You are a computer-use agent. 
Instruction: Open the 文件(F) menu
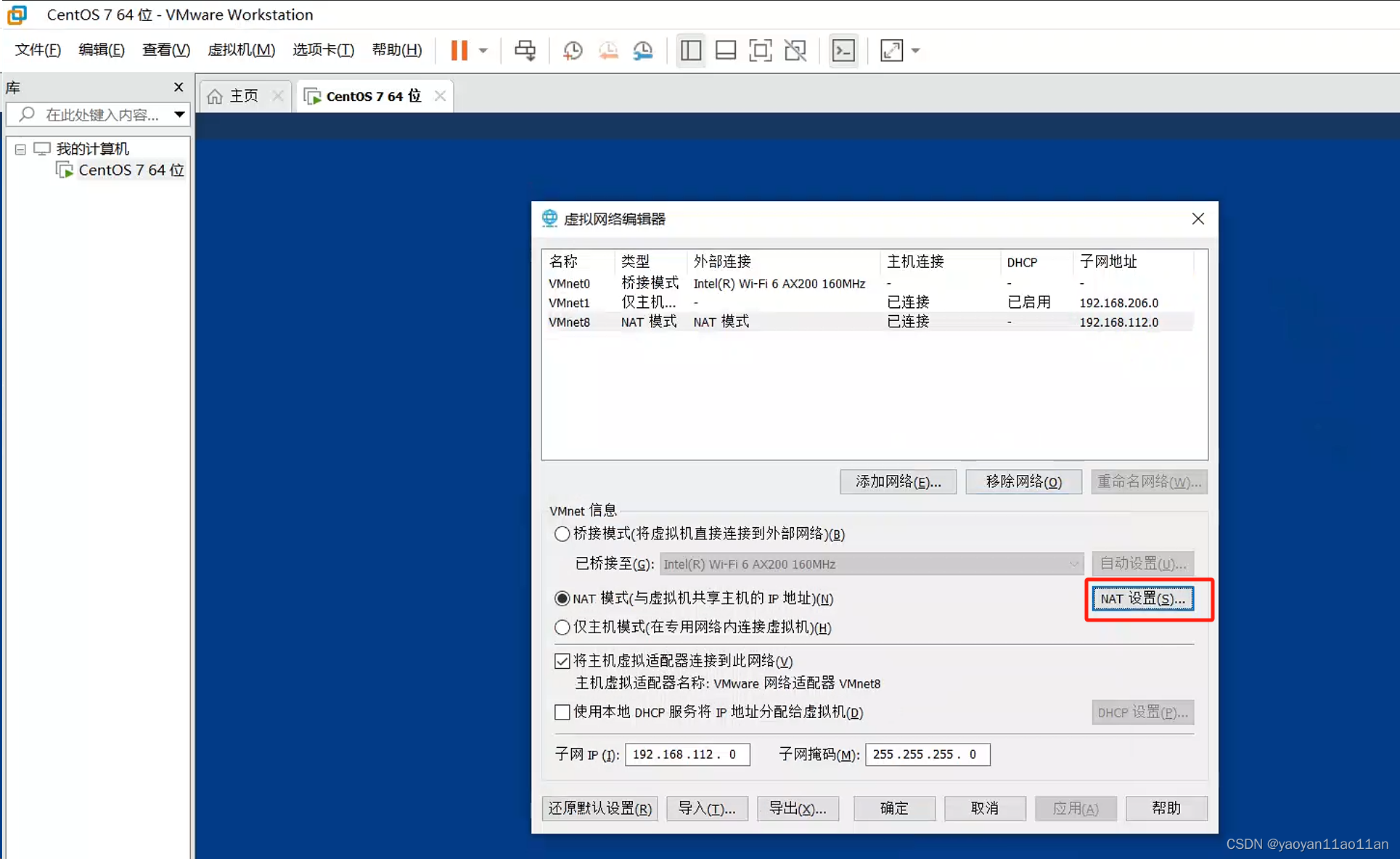click(38, 49)
